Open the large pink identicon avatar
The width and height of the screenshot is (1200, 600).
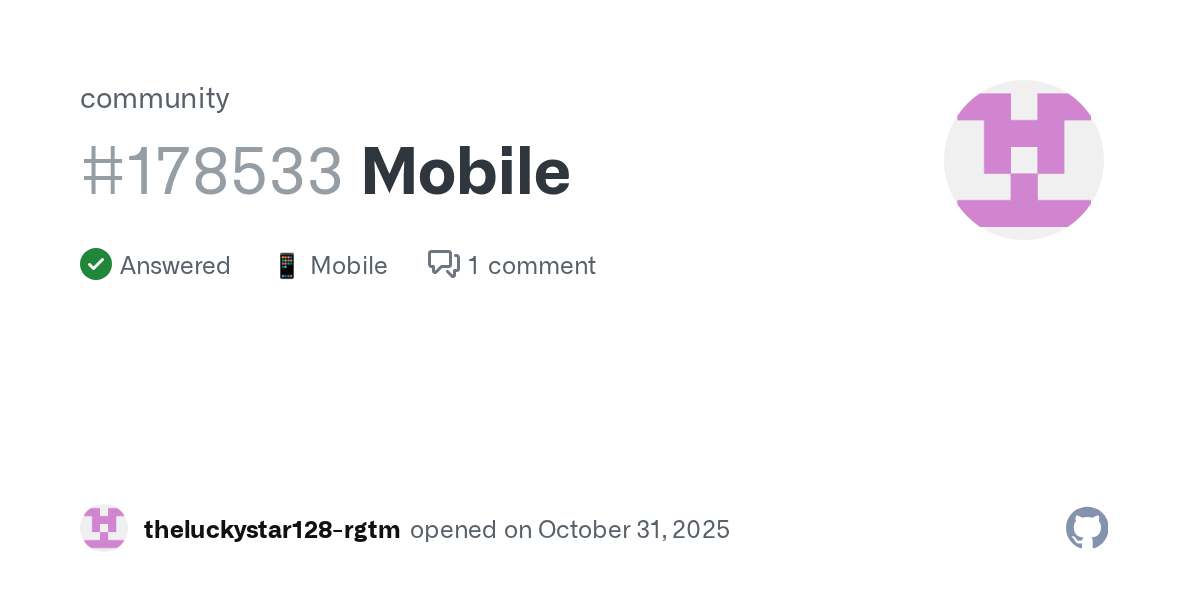pyautogui.click(x=1024, y=160)
